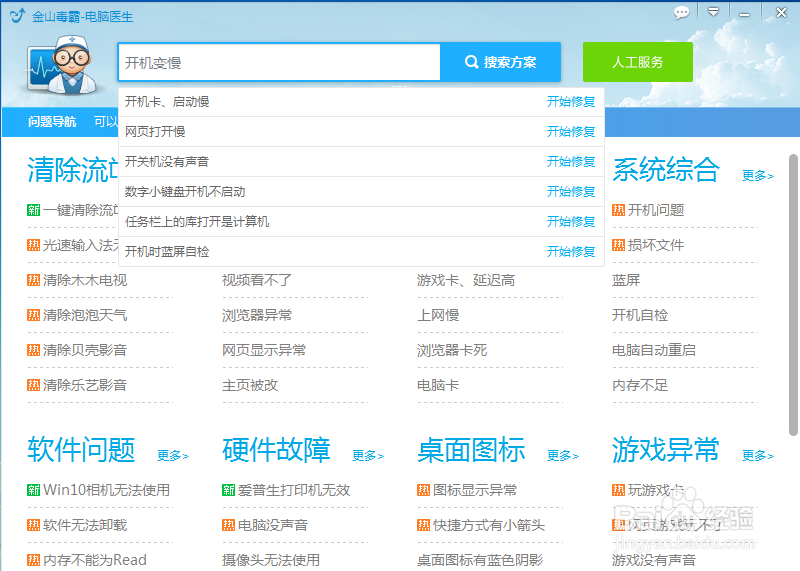Open 内存不足 problem
800x571 pixels.
coord(640,385)
